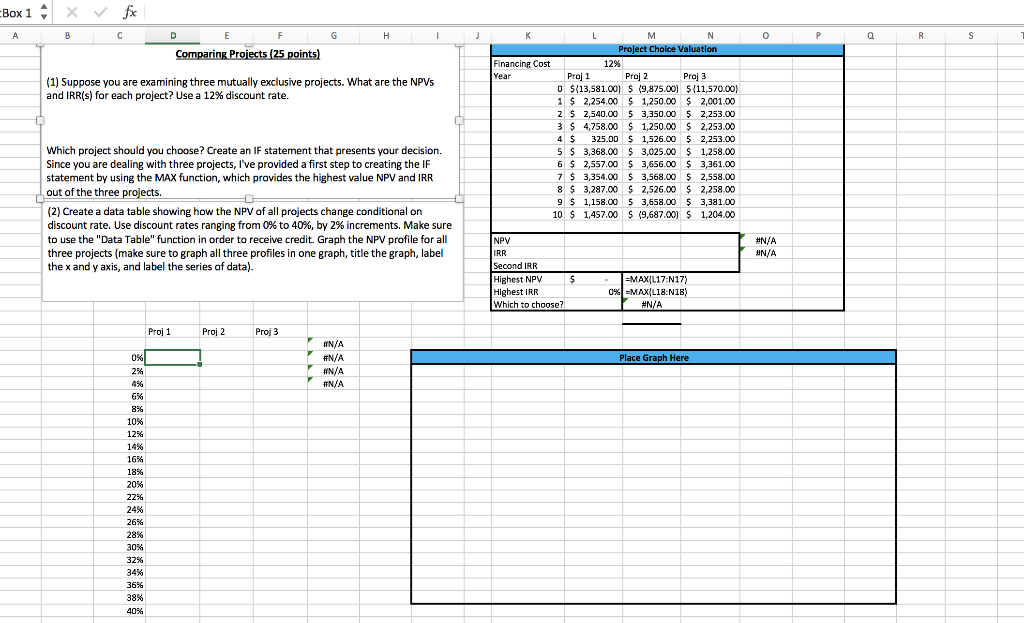This screenshot has width=1024, height=623.
Task: Click the question (2) data table text box
Action: (253, 251)
